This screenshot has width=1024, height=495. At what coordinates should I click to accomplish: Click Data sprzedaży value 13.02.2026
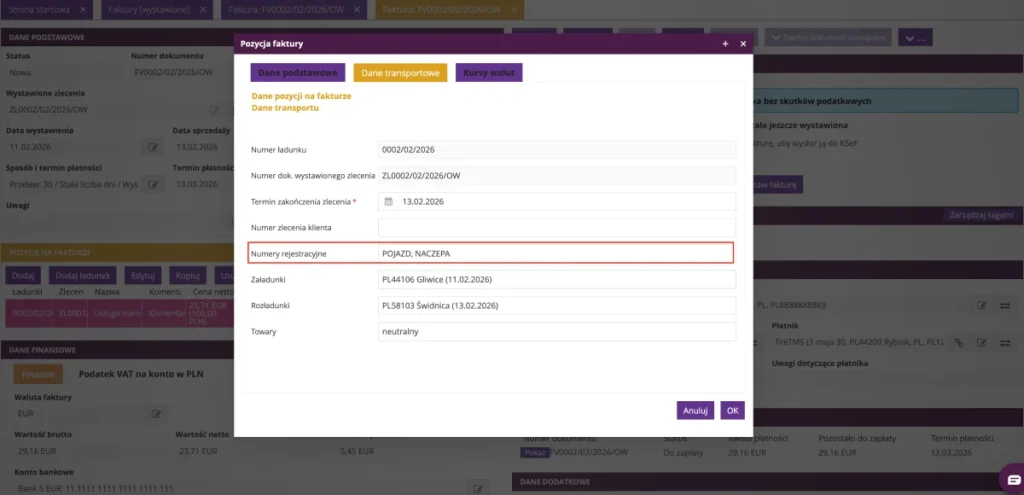coord(195,147)
